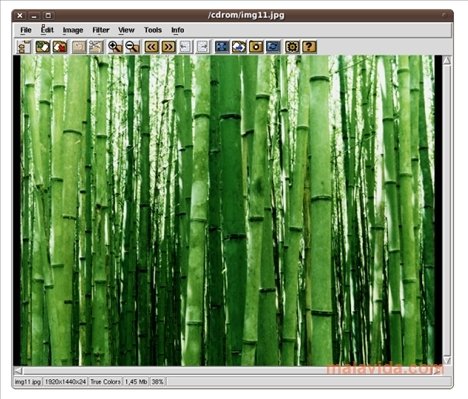The image size is (468, 399).
Task: Open the browser view toolbar icon
Action: 24,47
